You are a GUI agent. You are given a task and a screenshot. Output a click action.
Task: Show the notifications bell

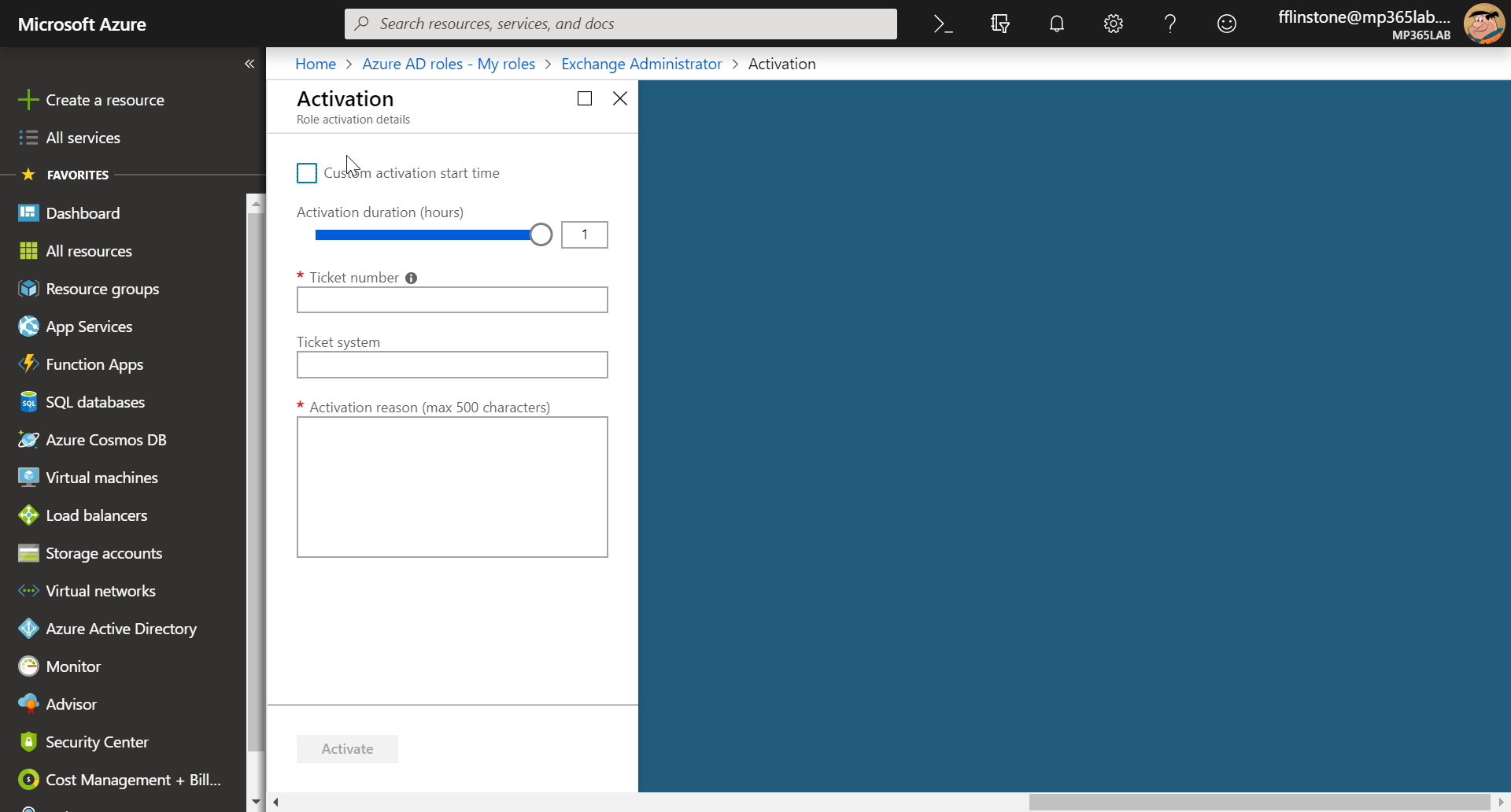[x=1056, y=24]
